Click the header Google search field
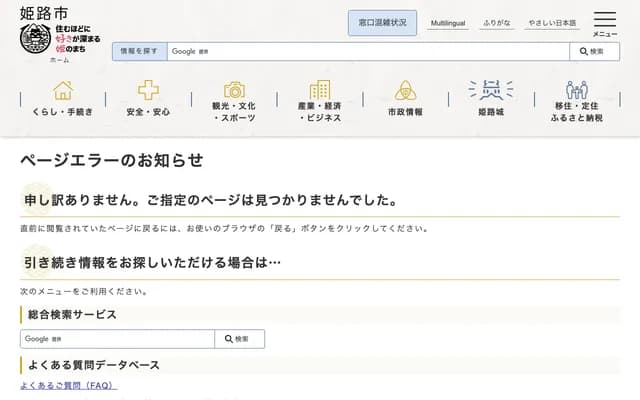Image resolution: width=640 pixels, height=400 pixels. pyautogui.click(x=367, y=51)
